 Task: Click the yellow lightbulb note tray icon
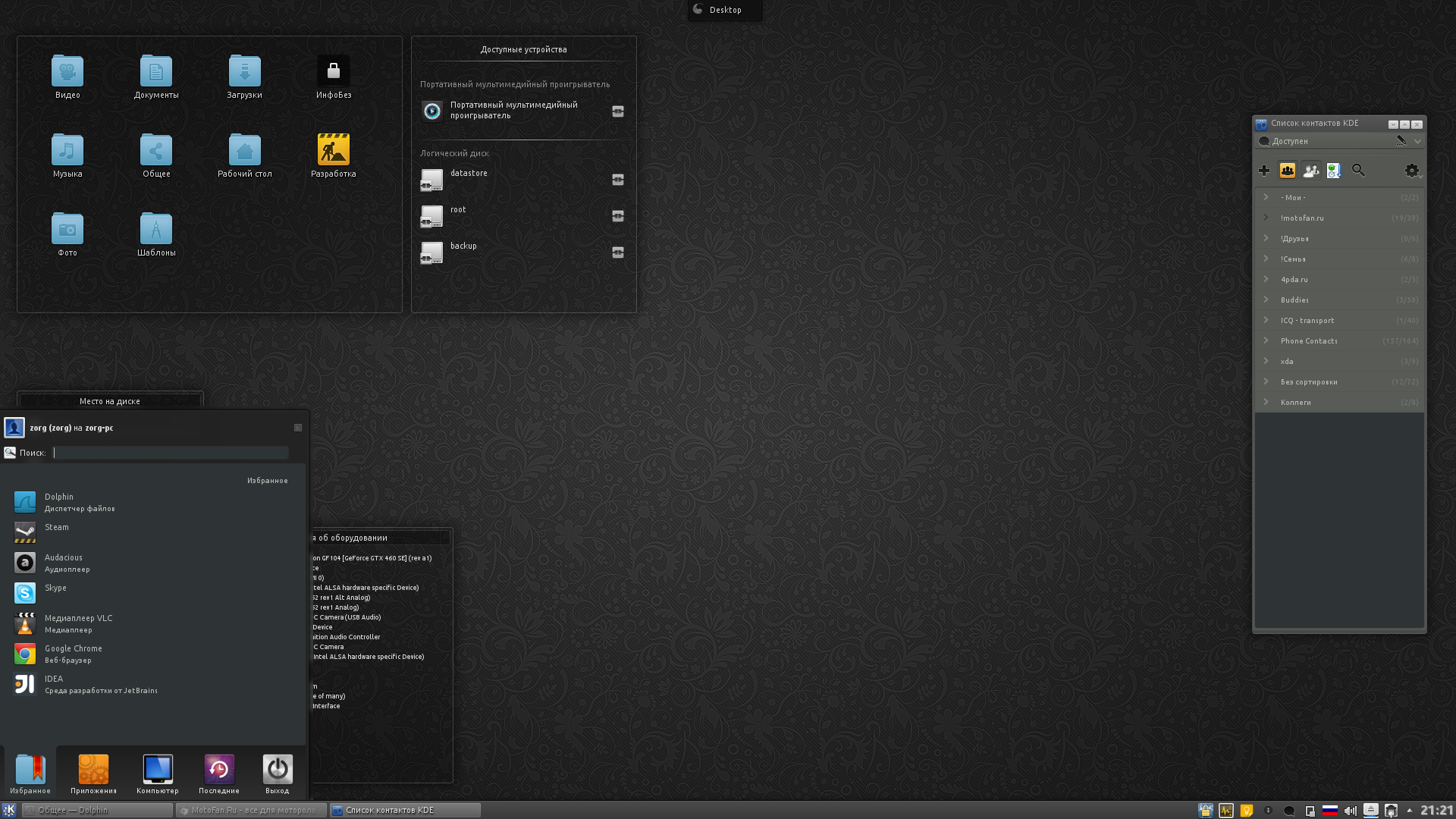(1247, 811)
